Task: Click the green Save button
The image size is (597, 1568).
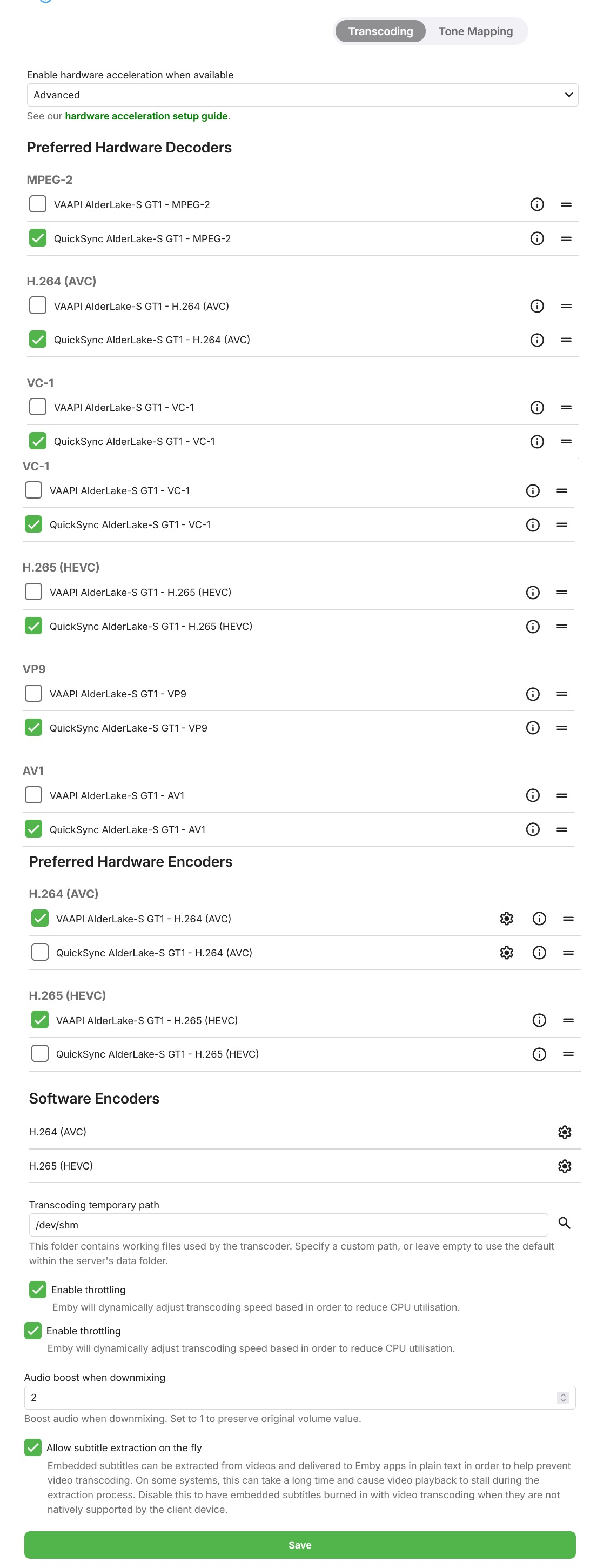Action: pos(300,1545)
